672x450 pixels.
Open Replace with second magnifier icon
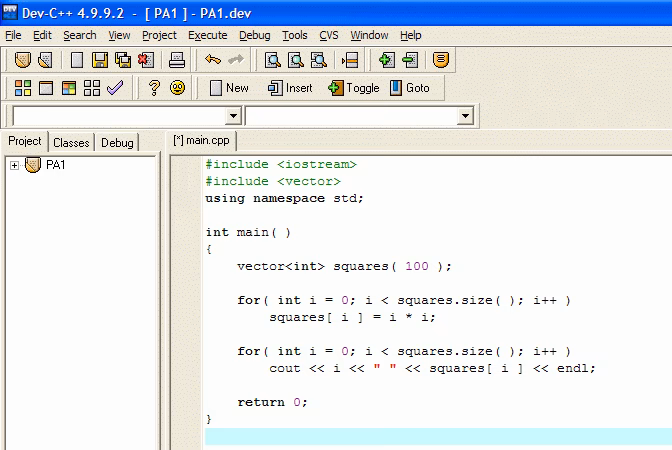click(296, 60)
